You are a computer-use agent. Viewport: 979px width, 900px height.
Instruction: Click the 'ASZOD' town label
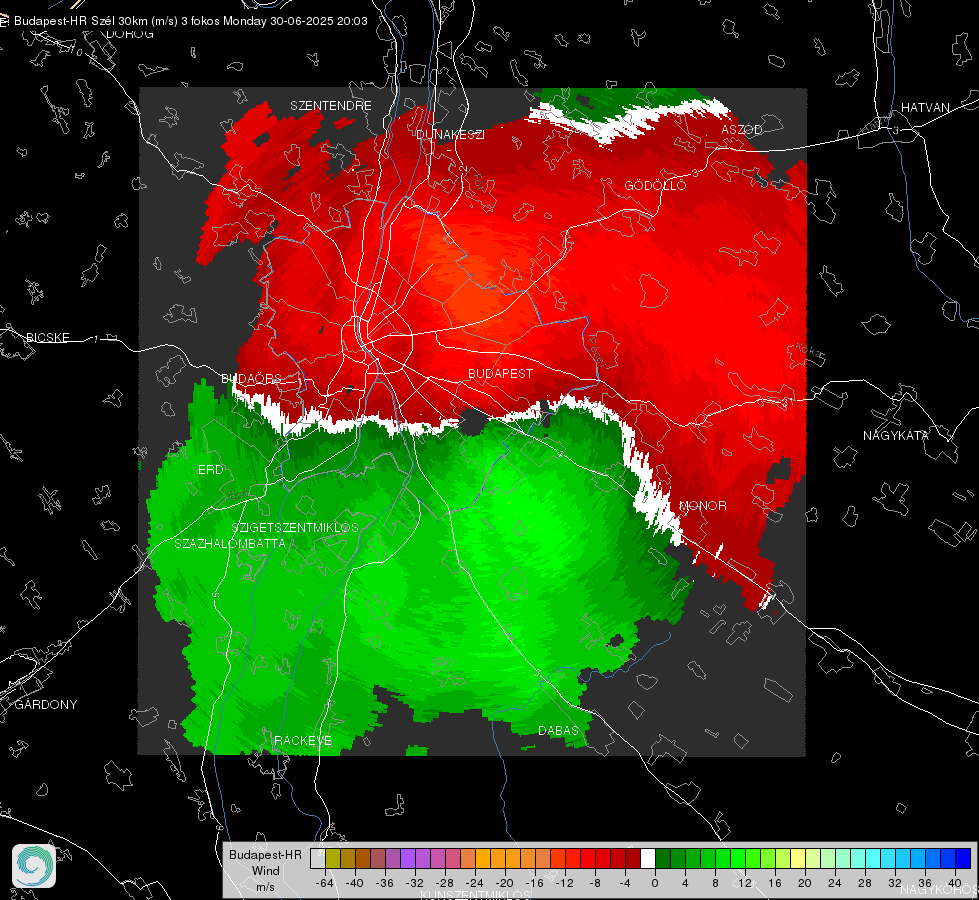click(742, 129)
